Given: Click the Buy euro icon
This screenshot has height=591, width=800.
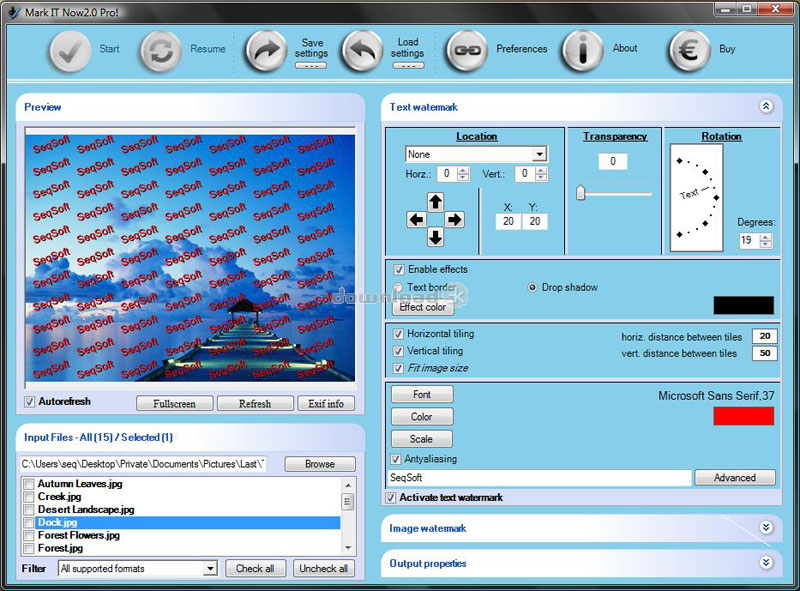Looking at the screenshot, I should [x=688, y=50].
